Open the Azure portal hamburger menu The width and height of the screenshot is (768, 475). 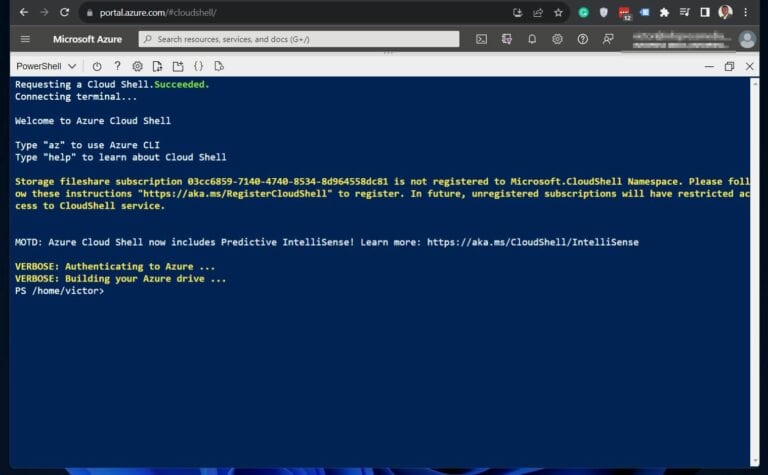(x=25, y=39)
